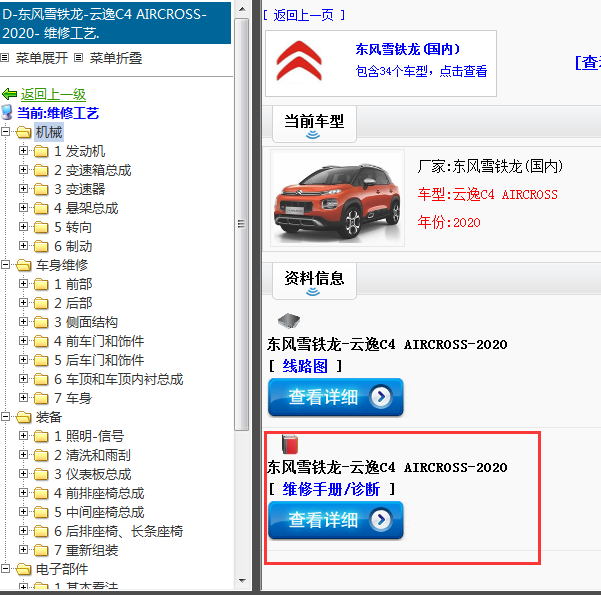Image resolution: width=601 pixels, height=595 pixels.
Task: Go back via 返回上一级 link
Action: click(x=53, y=94)
